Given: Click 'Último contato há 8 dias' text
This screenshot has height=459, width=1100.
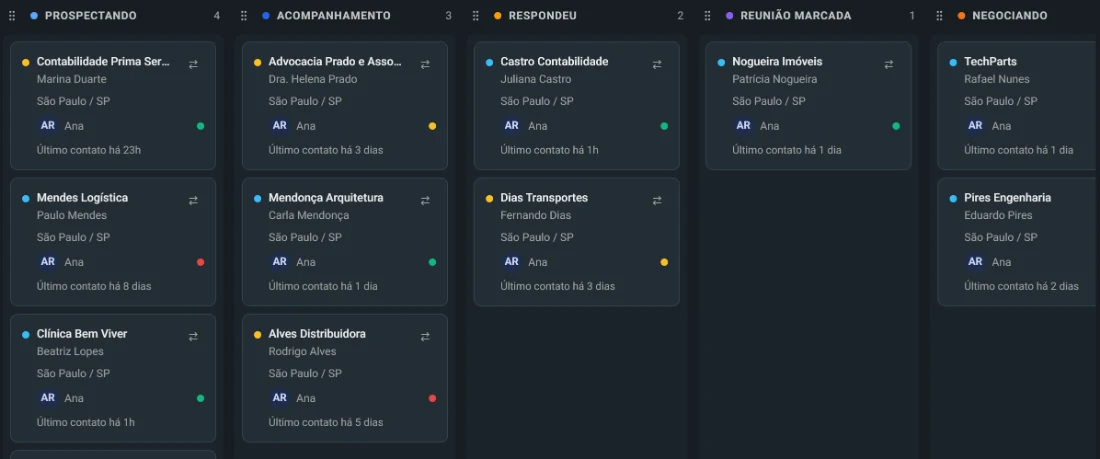Looking at the screenshot, I should 94,286.
